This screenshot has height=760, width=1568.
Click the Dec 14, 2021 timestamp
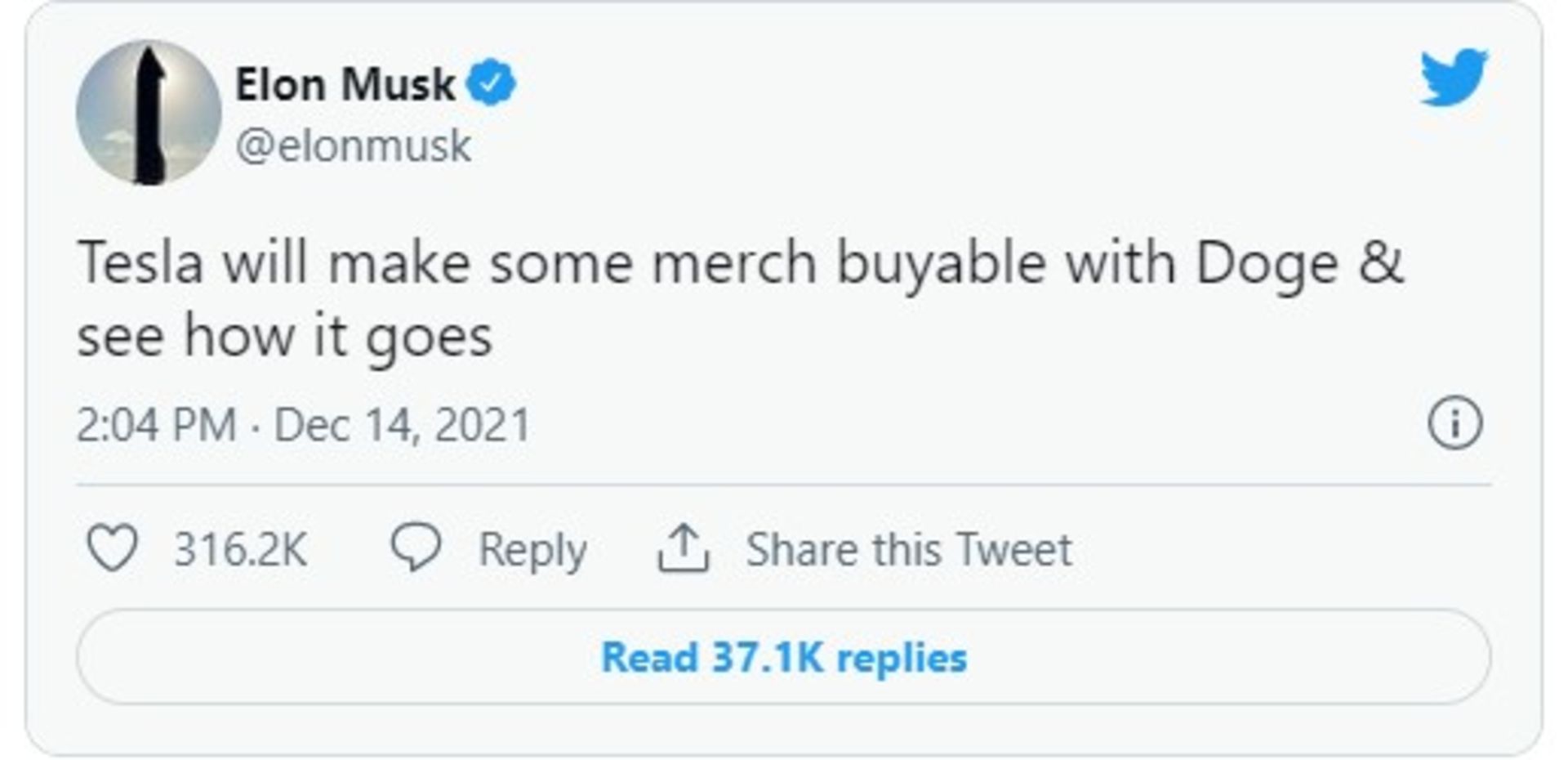coord(400,423)
